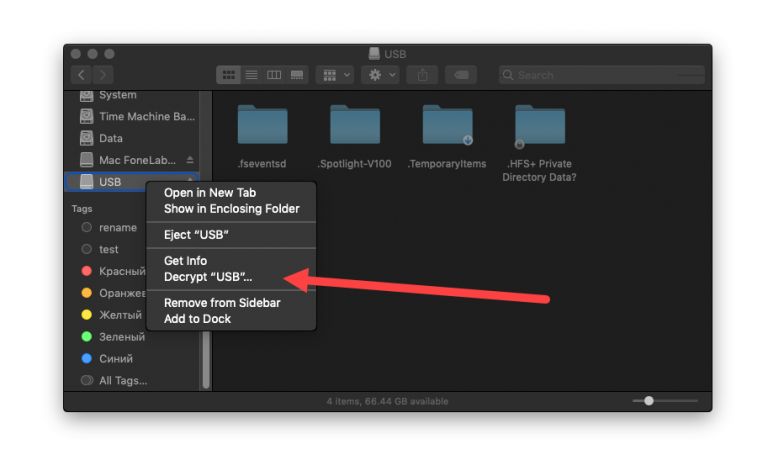The height and width of the screenshot is (471, 768).
Task: Adjust the icon size slider
Action: pyautogui.click(x=649, y=401)
